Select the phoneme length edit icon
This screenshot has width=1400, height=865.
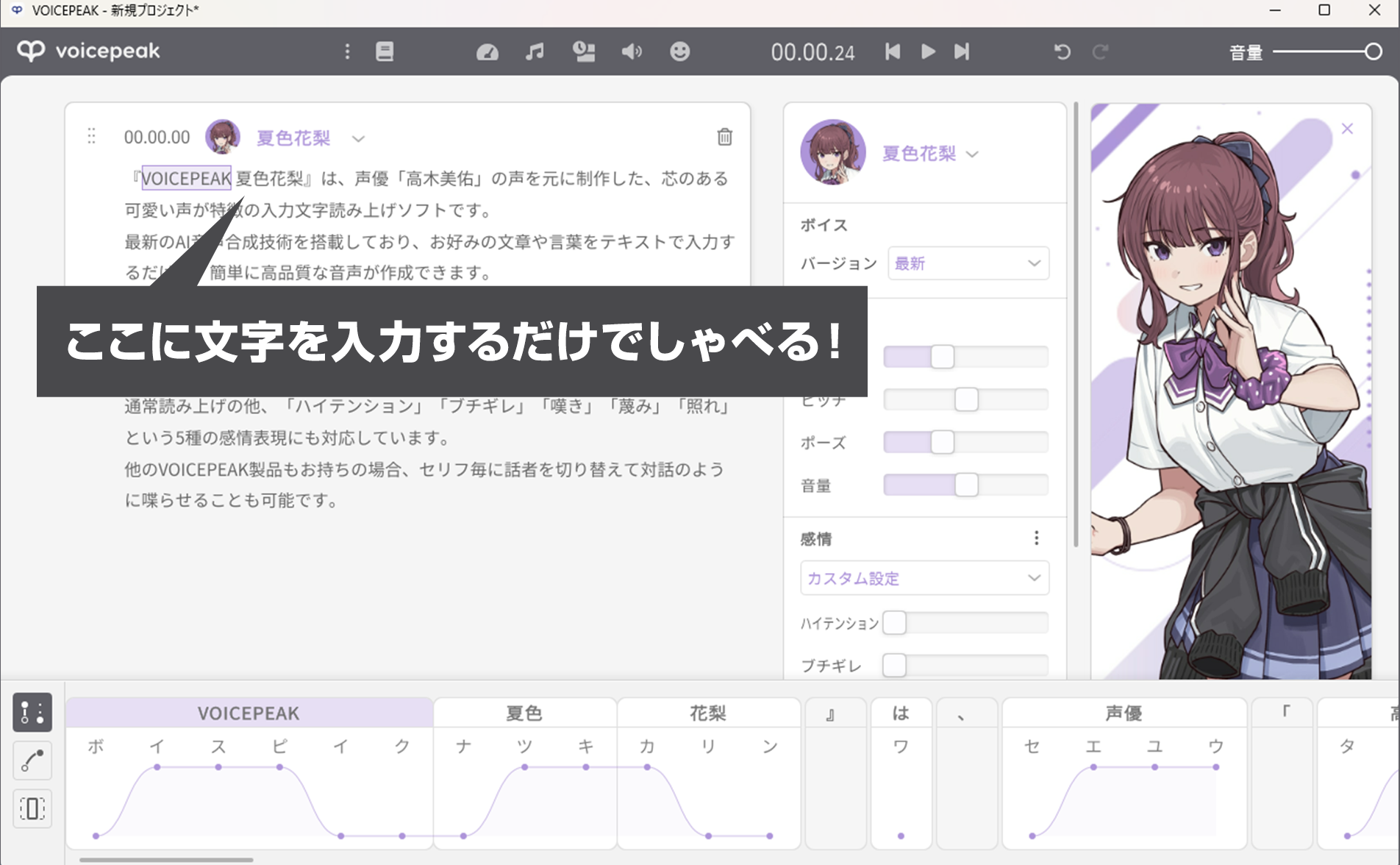click(32, 808)
